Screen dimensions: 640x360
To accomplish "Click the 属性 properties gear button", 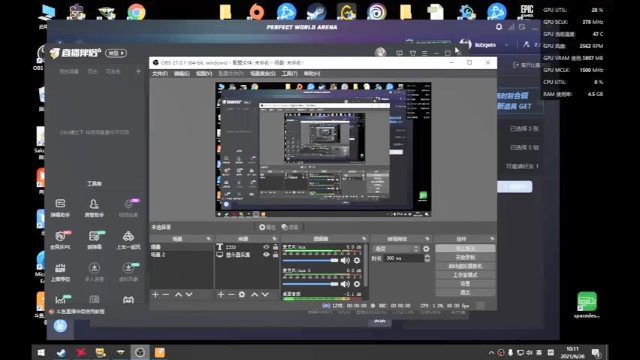I will tap(267, 227).
